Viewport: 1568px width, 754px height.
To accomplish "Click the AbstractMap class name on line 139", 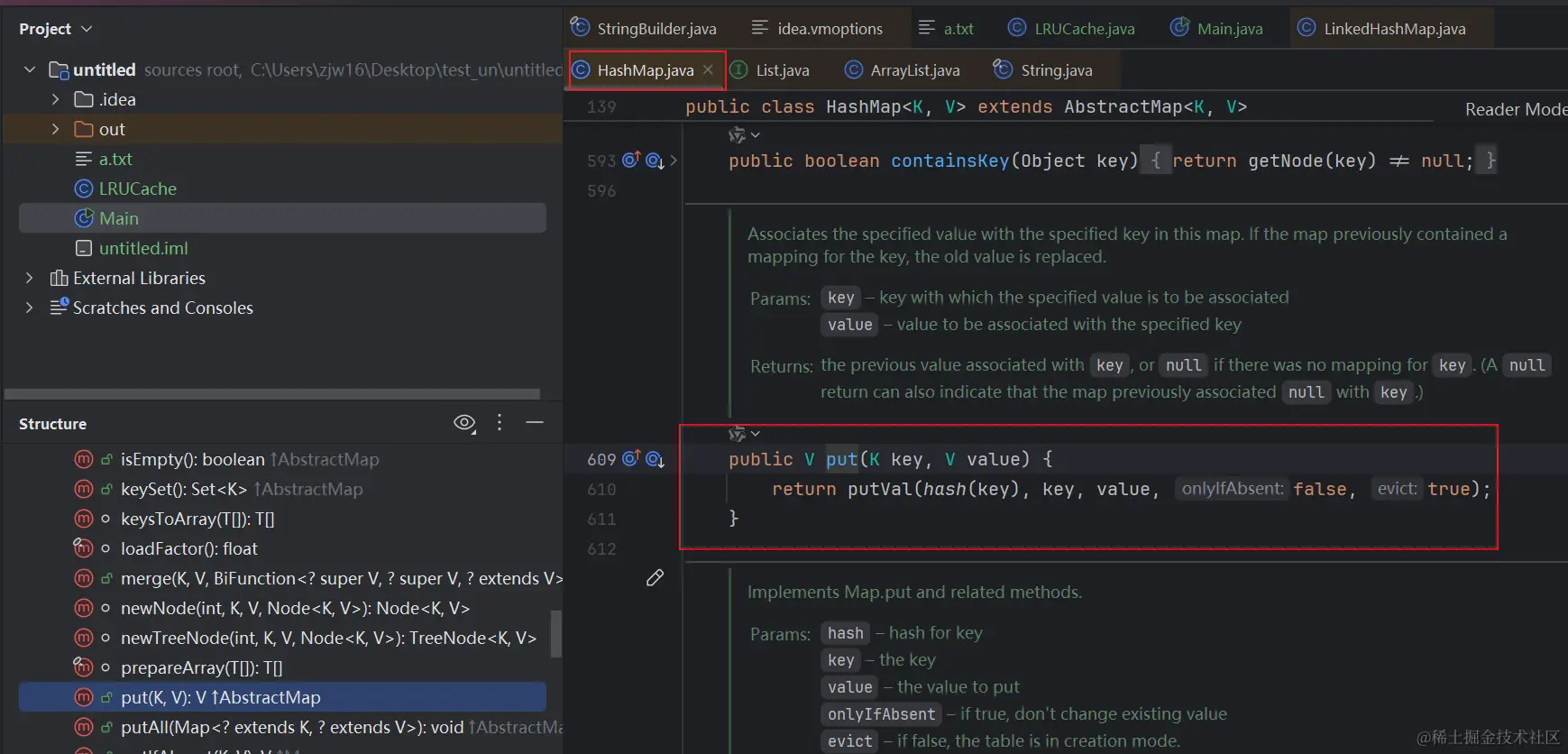I will pyautogui.click(x=1123, y=106).
